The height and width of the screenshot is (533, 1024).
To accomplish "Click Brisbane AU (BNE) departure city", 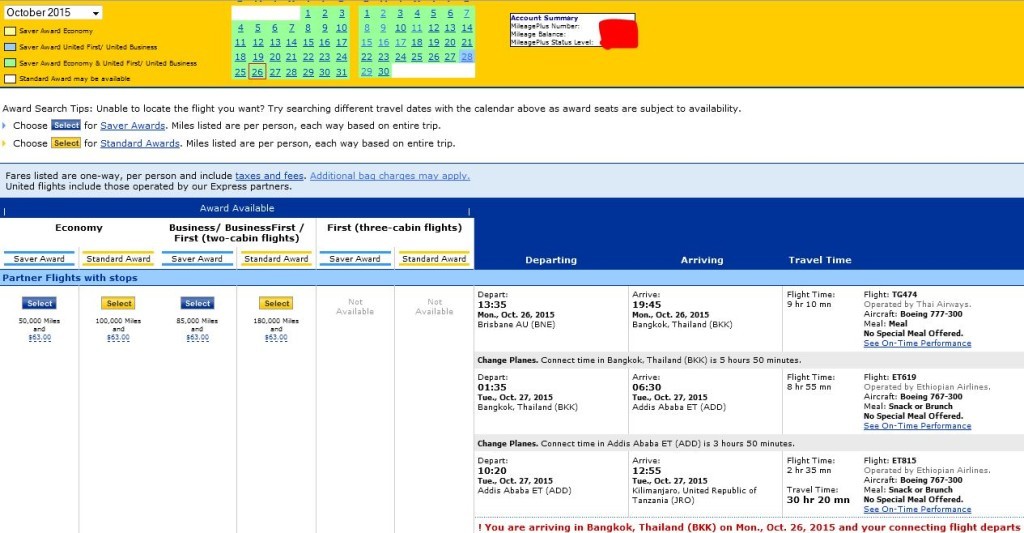I will 516,325.
